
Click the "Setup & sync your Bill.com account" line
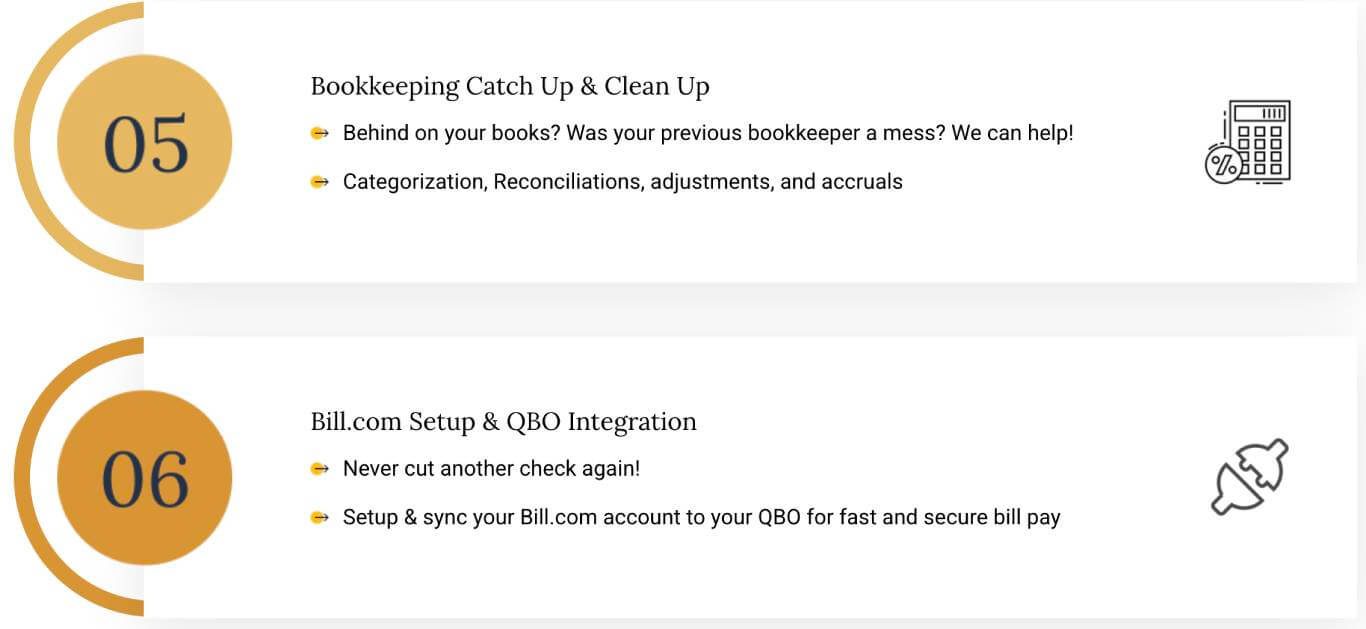(x=702, y=517)
